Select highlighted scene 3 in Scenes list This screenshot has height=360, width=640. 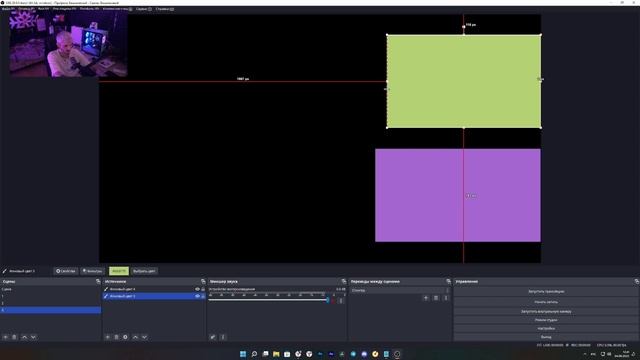pos(51,310)
